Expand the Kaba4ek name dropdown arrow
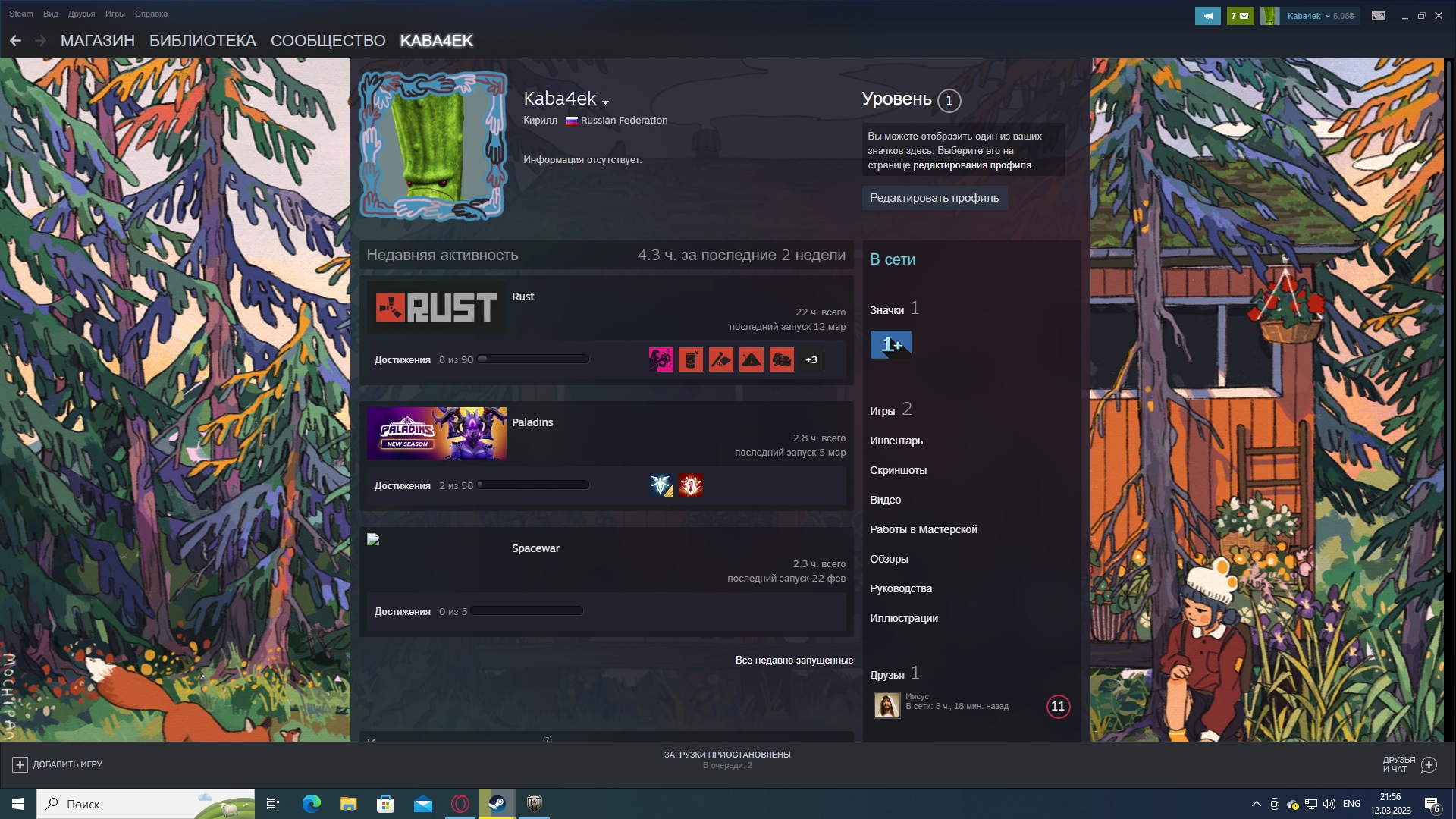The height and width of the screenshot is (819, 1456). [x=605, y=102]
